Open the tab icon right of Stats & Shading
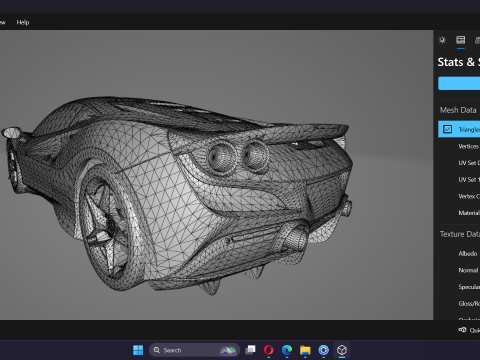 [477, 40]
